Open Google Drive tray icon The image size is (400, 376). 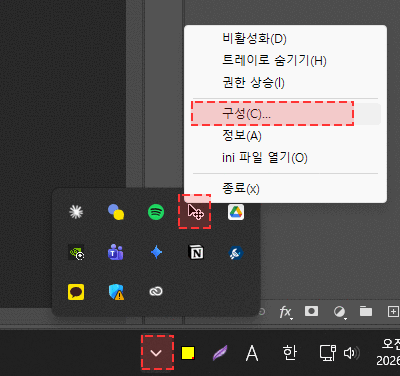coord(236,212)
